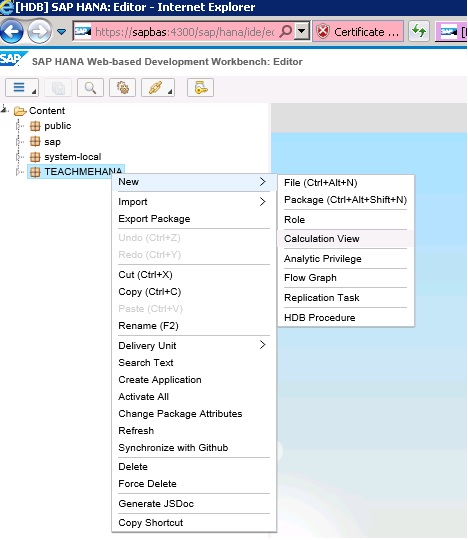468x540 pixels.
Task: Click the magnifier search toolbar icon
Action: point(91,88)
